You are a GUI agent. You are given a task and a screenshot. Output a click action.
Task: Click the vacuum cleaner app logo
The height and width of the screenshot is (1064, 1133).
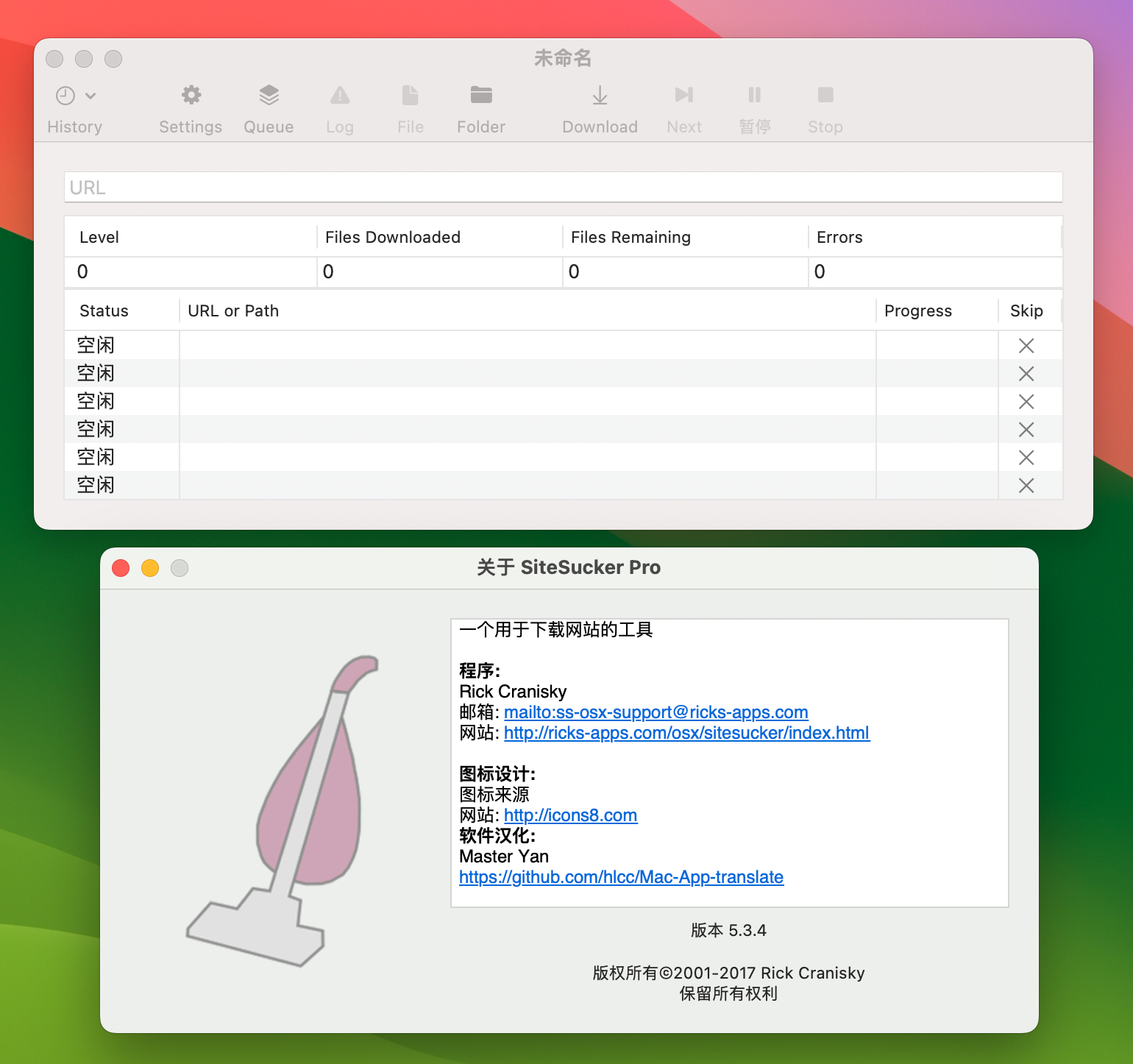click(x=283, y=811)
